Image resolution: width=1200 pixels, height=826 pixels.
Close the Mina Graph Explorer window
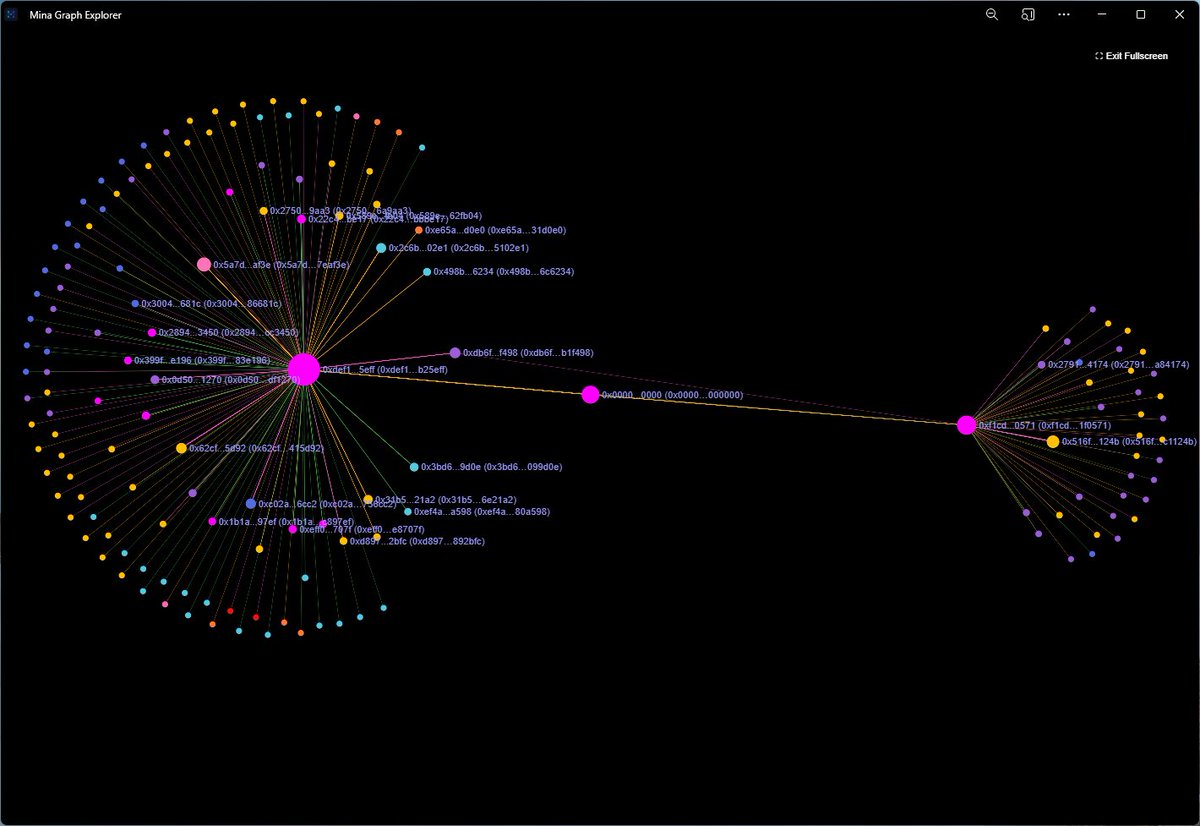pos(1178,15)
